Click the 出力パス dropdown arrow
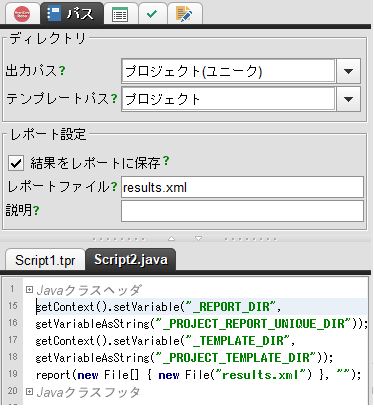 348,71
